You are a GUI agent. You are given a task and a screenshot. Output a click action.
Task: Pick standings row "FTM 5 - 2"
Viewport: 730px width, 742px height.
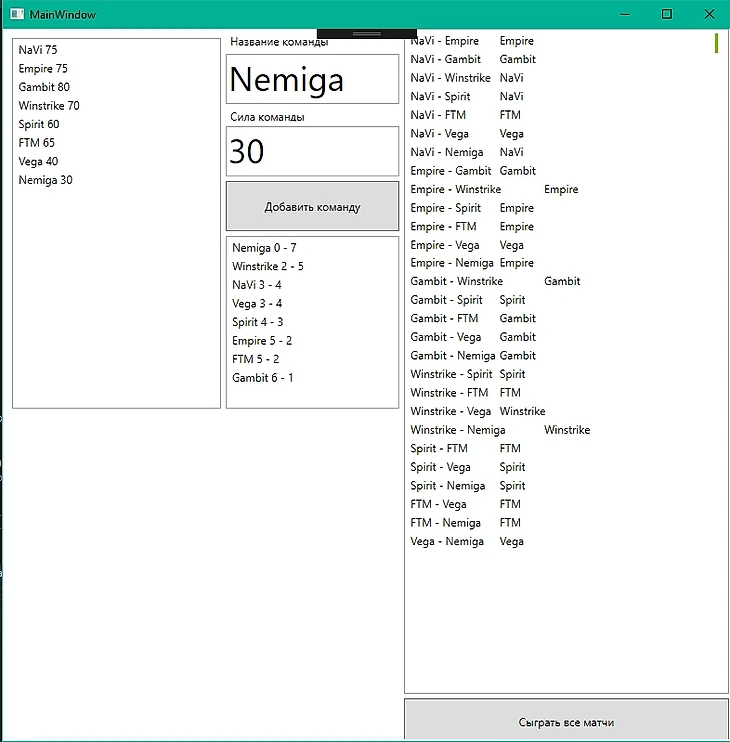point(255,359)
